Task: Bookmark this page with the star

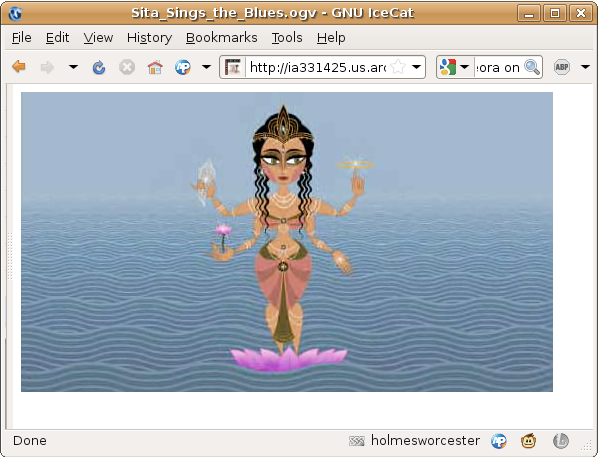Action: pos(398,67)
